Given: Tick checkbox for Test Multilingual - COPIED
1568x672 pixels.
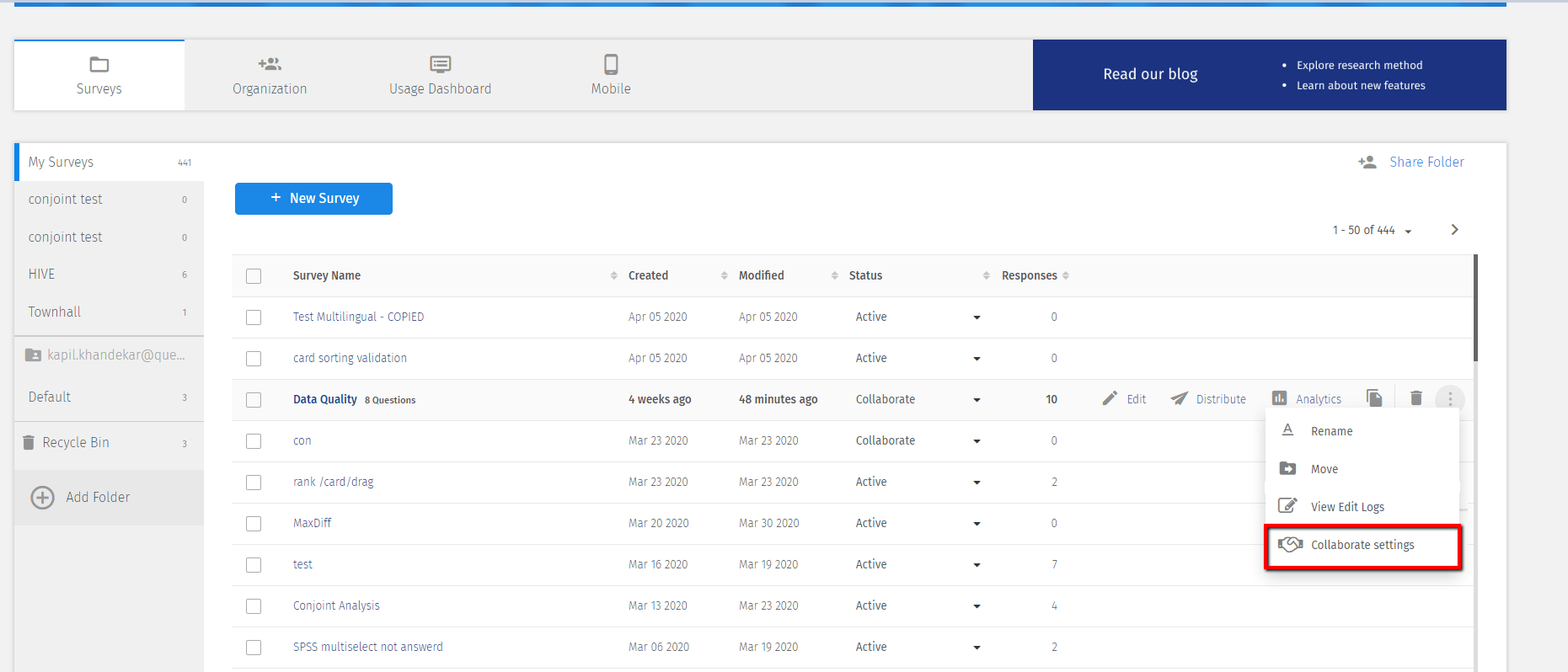Looking at the screenshot, I should pyautogui.click(x=254, y=317).
